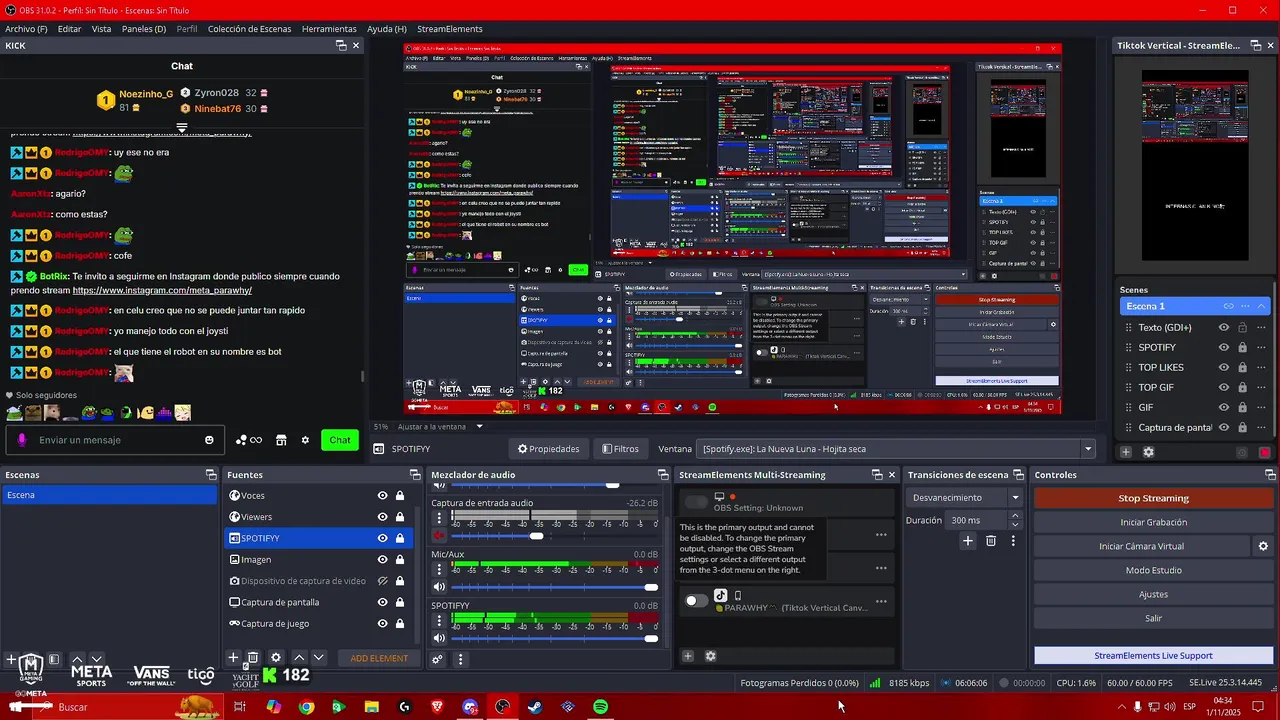
Task: Open Paneles (D) menu
Action: [x=144, y=29]
